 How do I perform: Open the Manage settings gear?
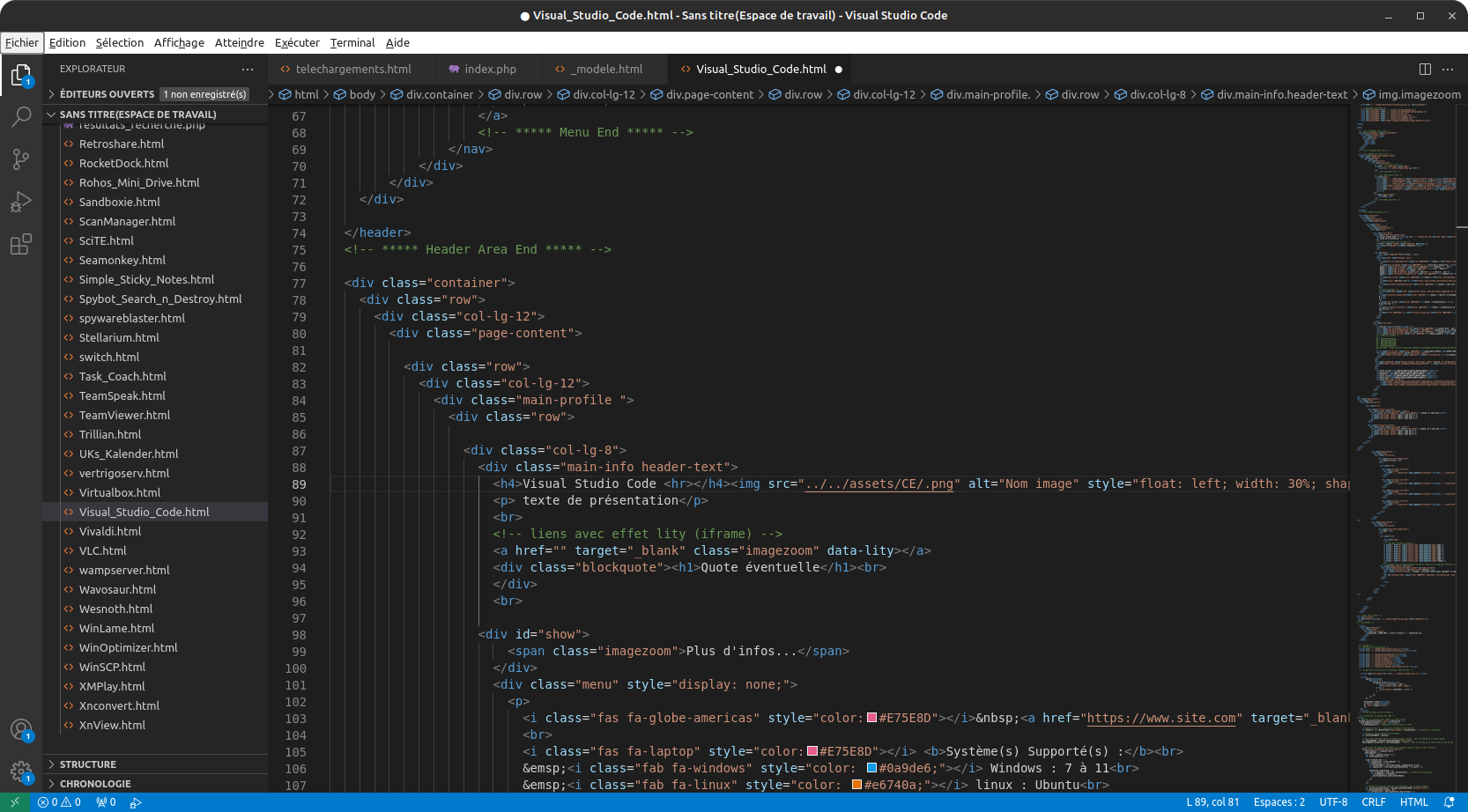pyautogui.click(x=20, y=772)
